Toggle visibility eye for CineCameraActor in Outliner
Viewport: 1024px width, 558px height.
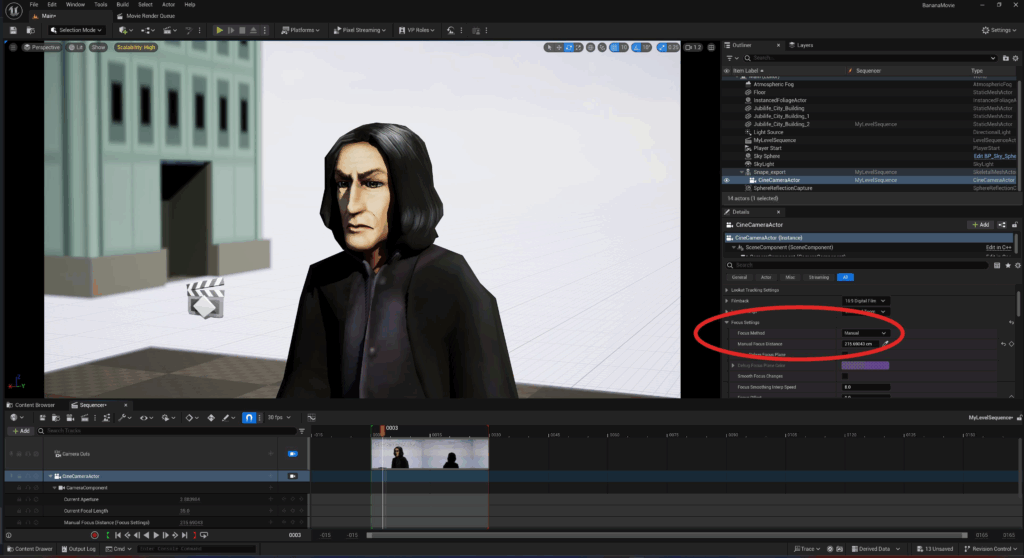(x=727, y=180)
